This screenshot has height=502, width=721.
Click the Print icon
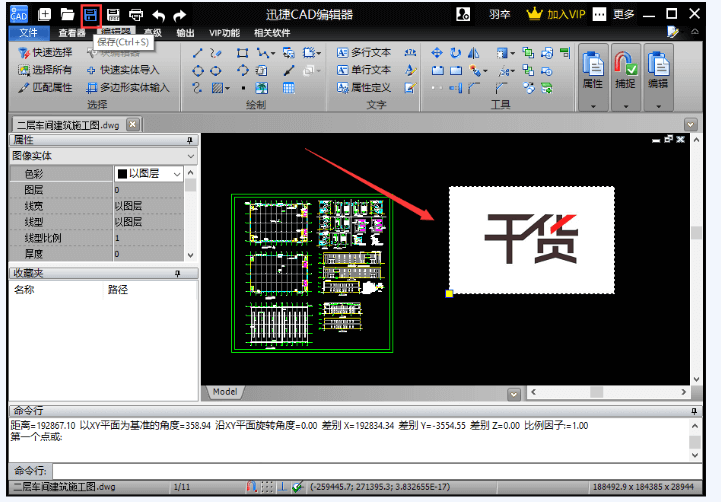[x=136, y=15]
